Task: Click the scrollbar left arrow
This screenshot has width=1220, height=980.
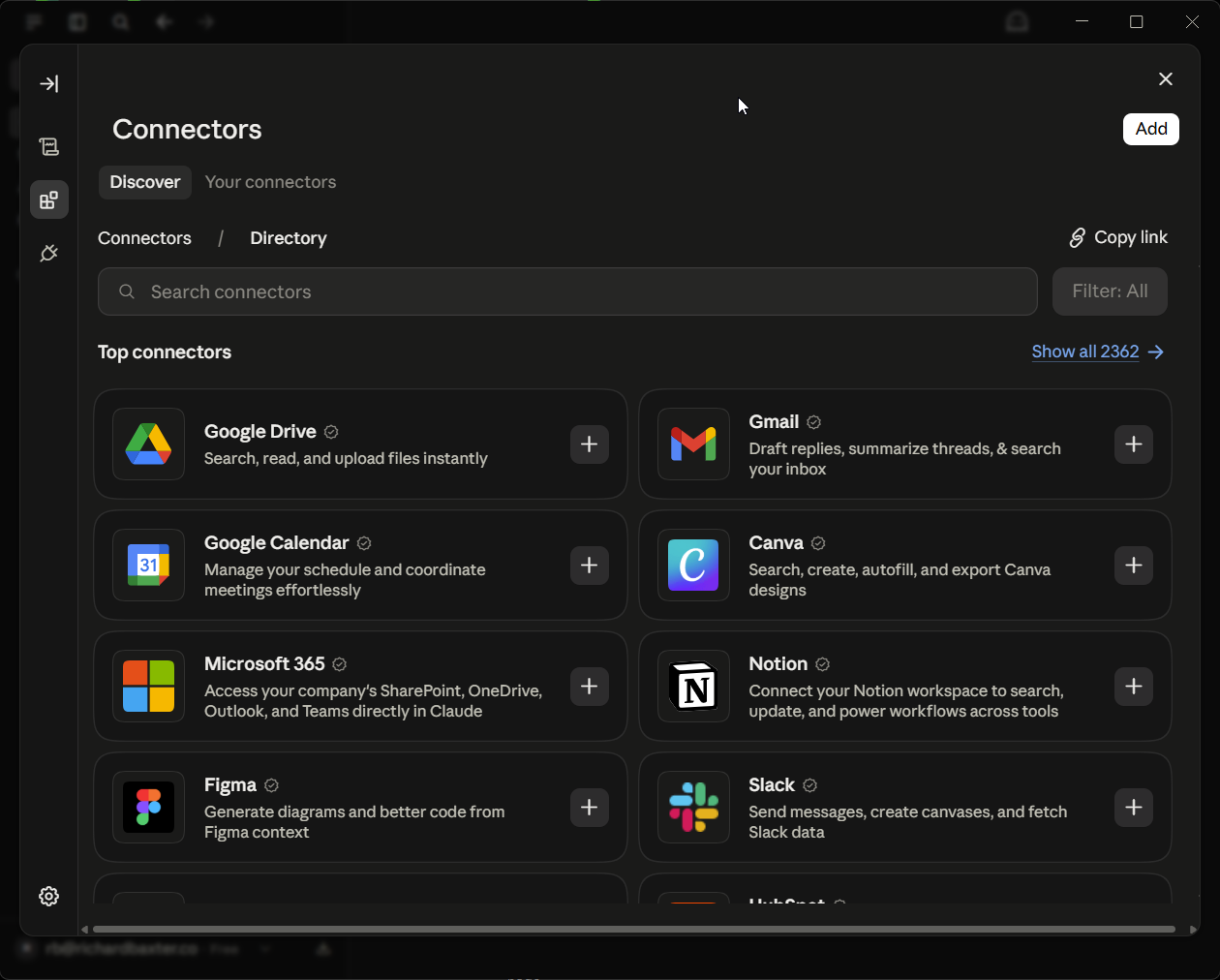Action: tap(84, 930)
